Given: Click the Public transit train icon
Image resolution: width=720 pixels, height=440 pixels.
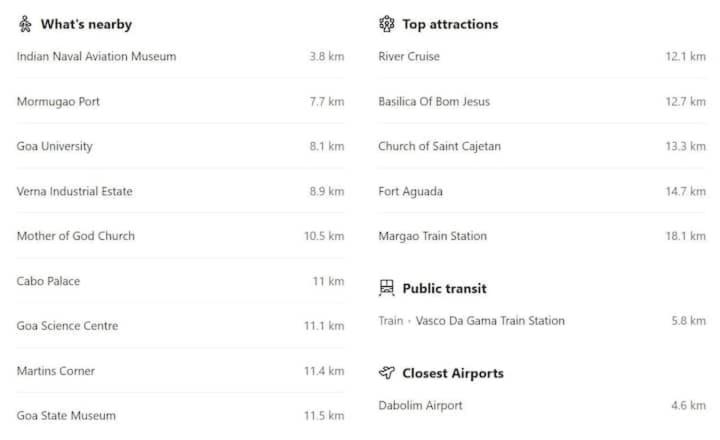Looking at the screenshot, I should click(387, 288).
